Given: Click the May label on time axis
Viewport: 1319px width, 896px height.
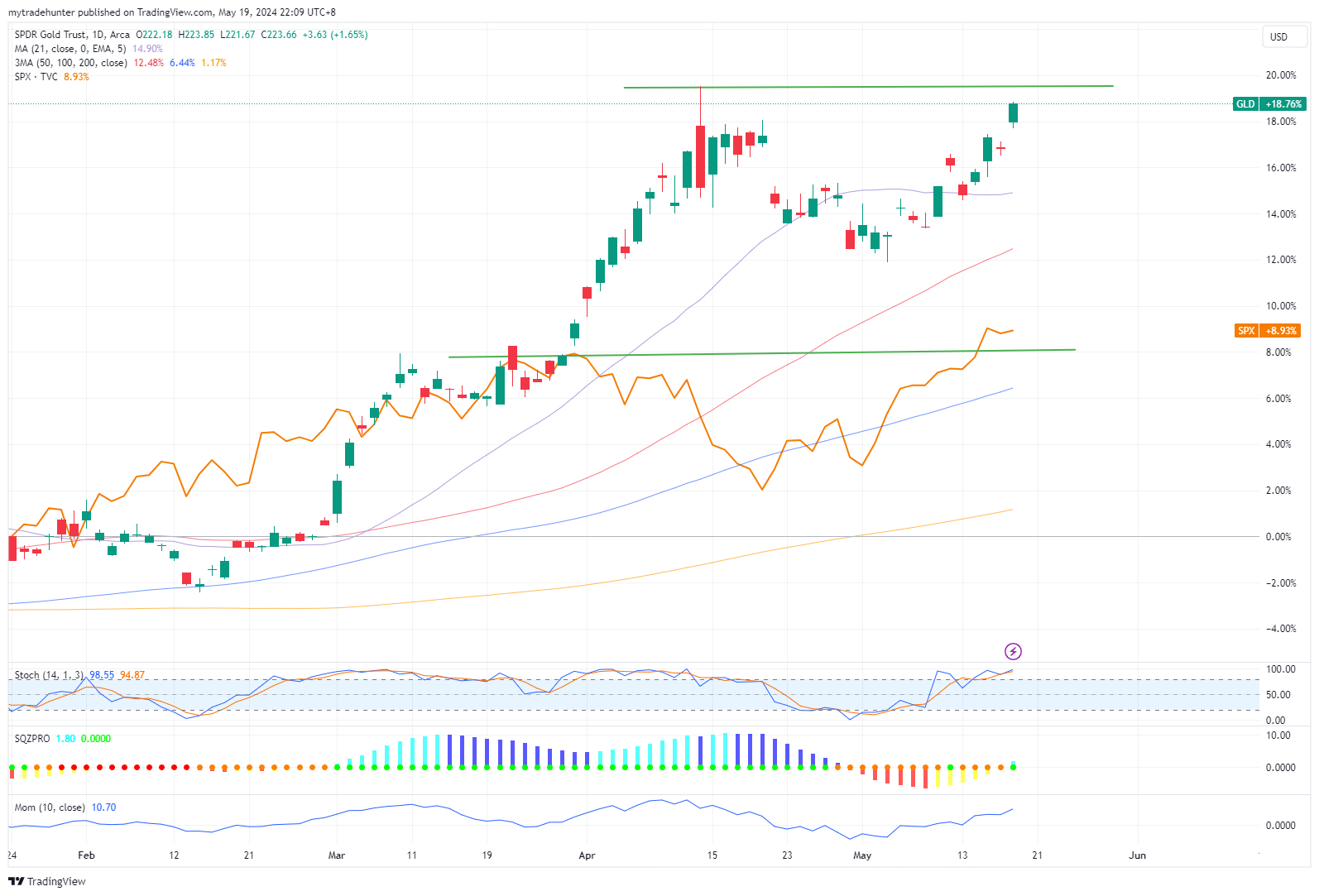Looking at the screenshot, I should [862, 855].
